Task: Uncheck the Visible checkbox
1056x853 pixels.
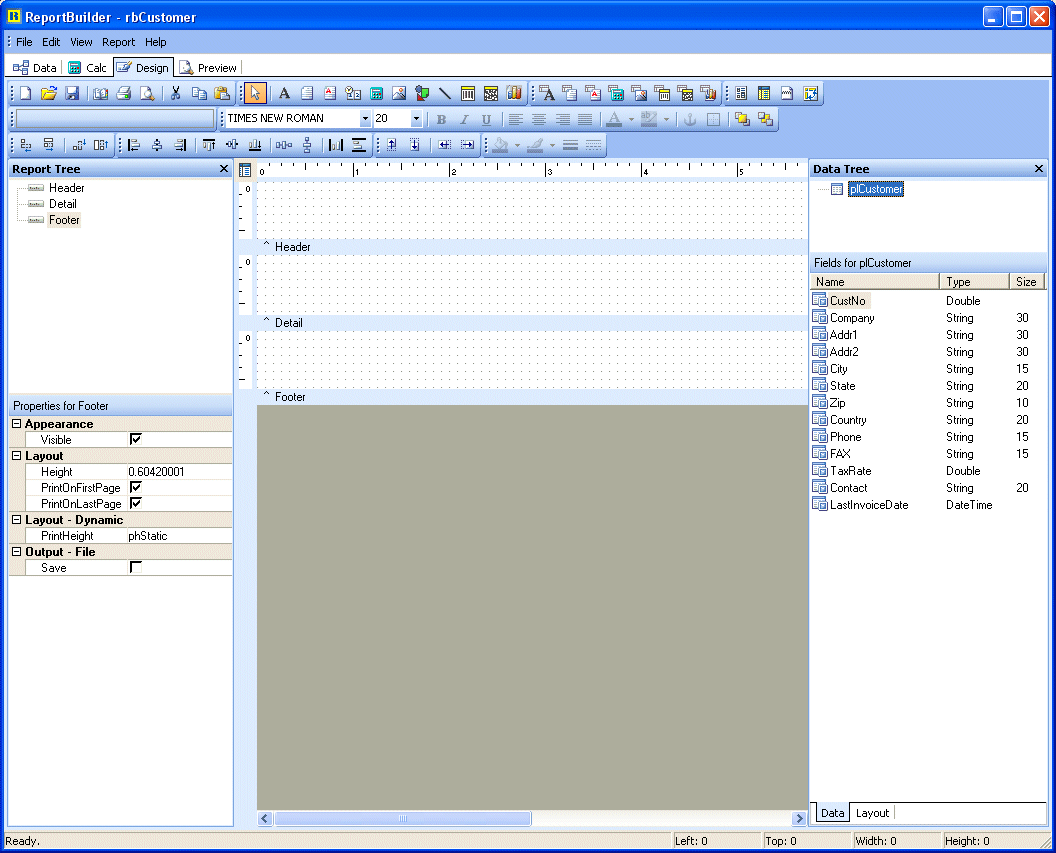Action: click(x=136, y=439)
